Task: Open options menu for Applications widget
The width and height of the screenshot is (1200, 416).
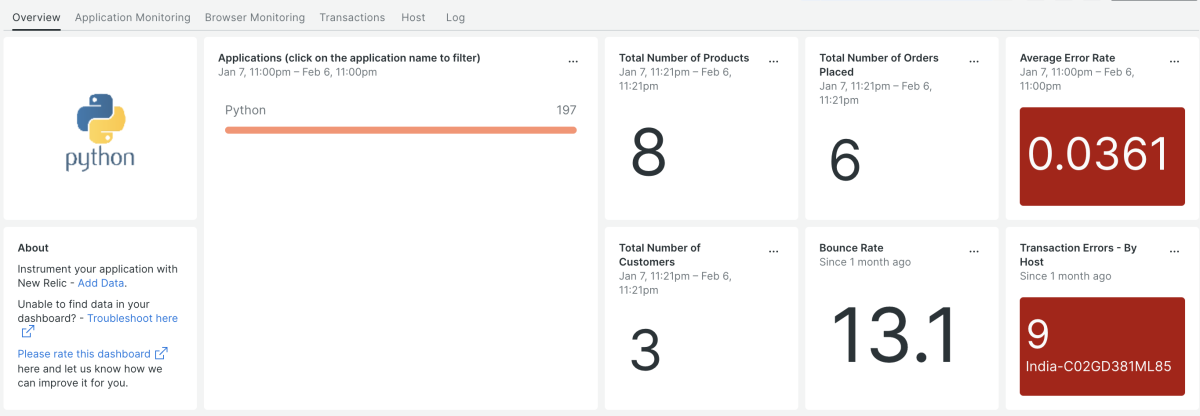Action: tap(573, 61)
